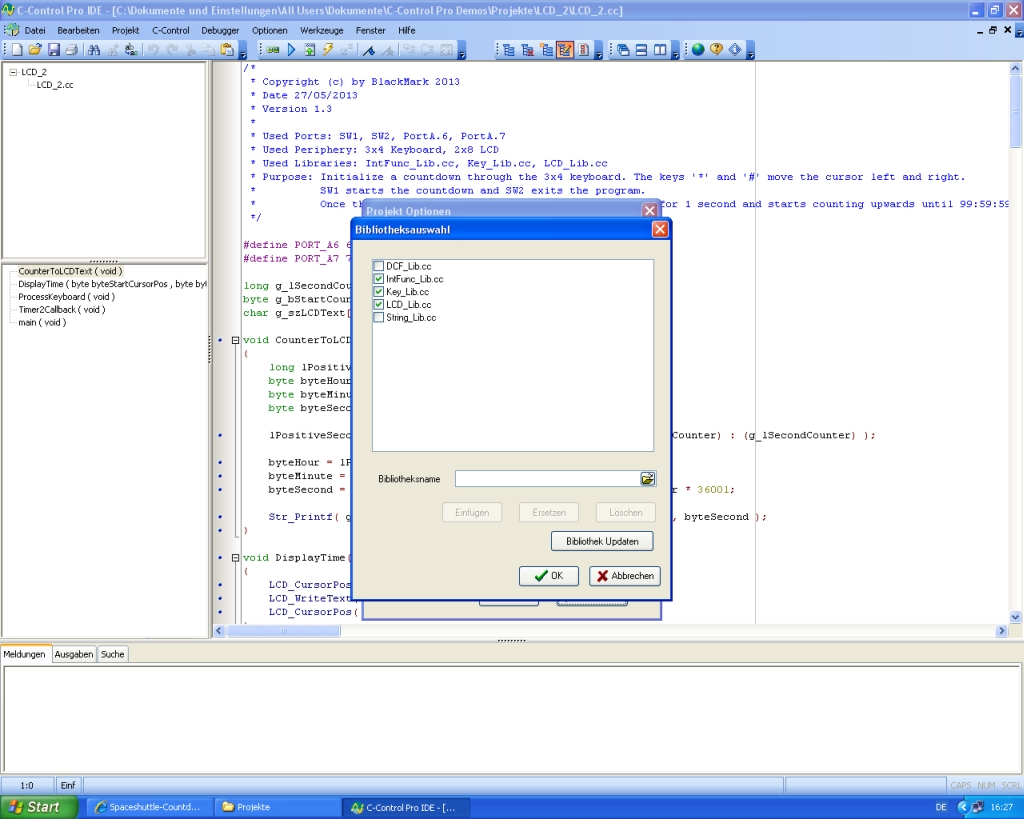Confirm library selection with OK
This screenshot has width=1024, height=819.
548,576
